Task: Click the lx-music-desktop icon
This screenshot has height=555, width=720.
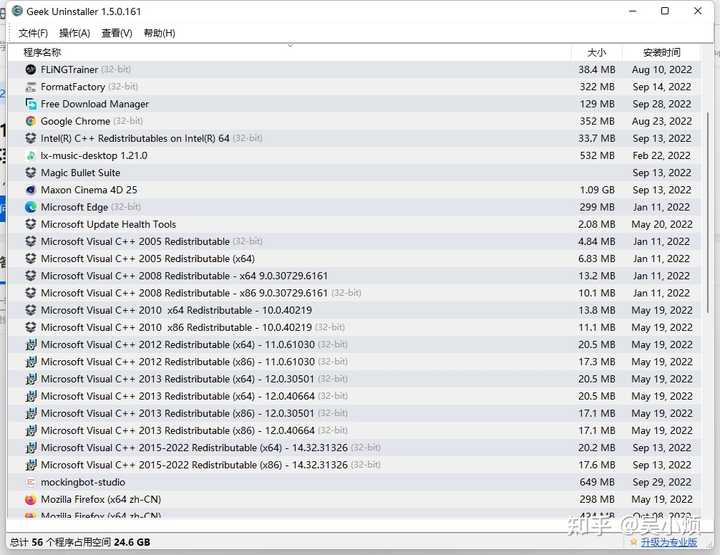Action: click(31, 156)
